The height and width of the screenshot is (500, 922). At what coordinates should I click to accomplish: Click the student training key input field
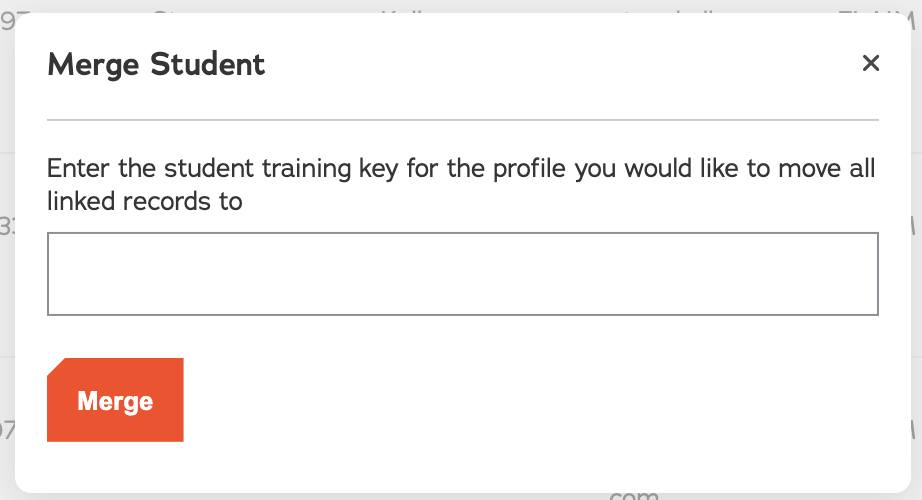tap(462, 274)
